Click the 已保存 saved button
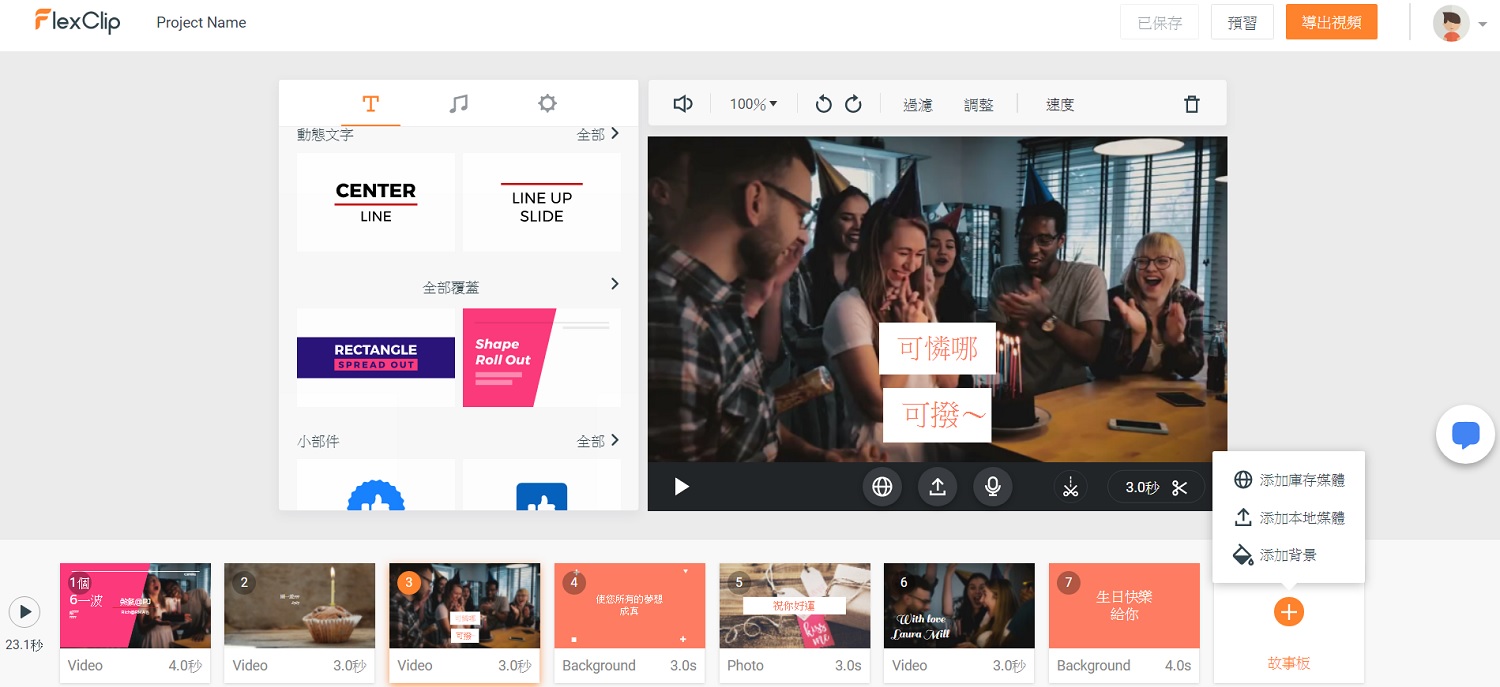This screenshot has width=1500, height=687. 1160,22
